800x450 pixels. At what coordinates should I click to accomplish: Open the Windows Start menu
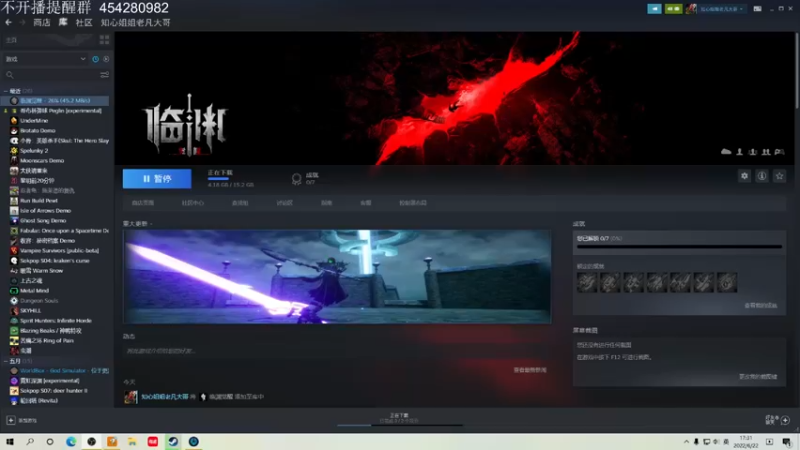coord(10,442)
